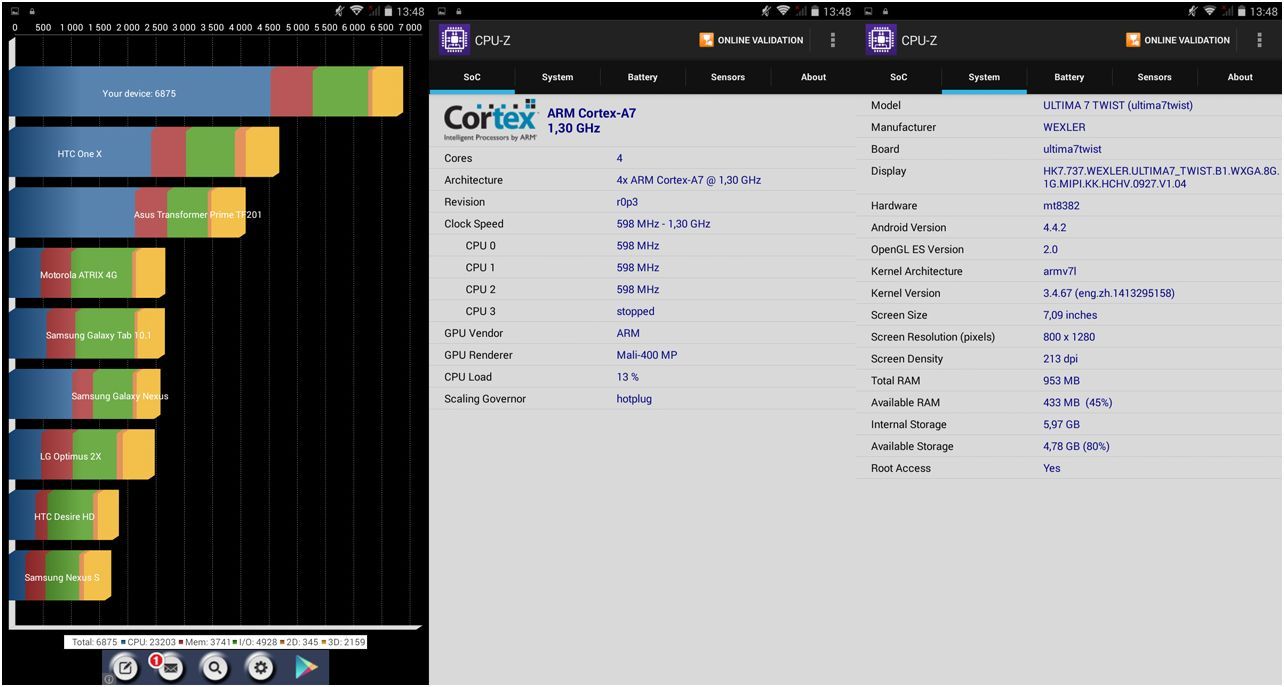Switch to Sensors tab on the System screen
The image size is (1284, 687).
pos(1154,77)
